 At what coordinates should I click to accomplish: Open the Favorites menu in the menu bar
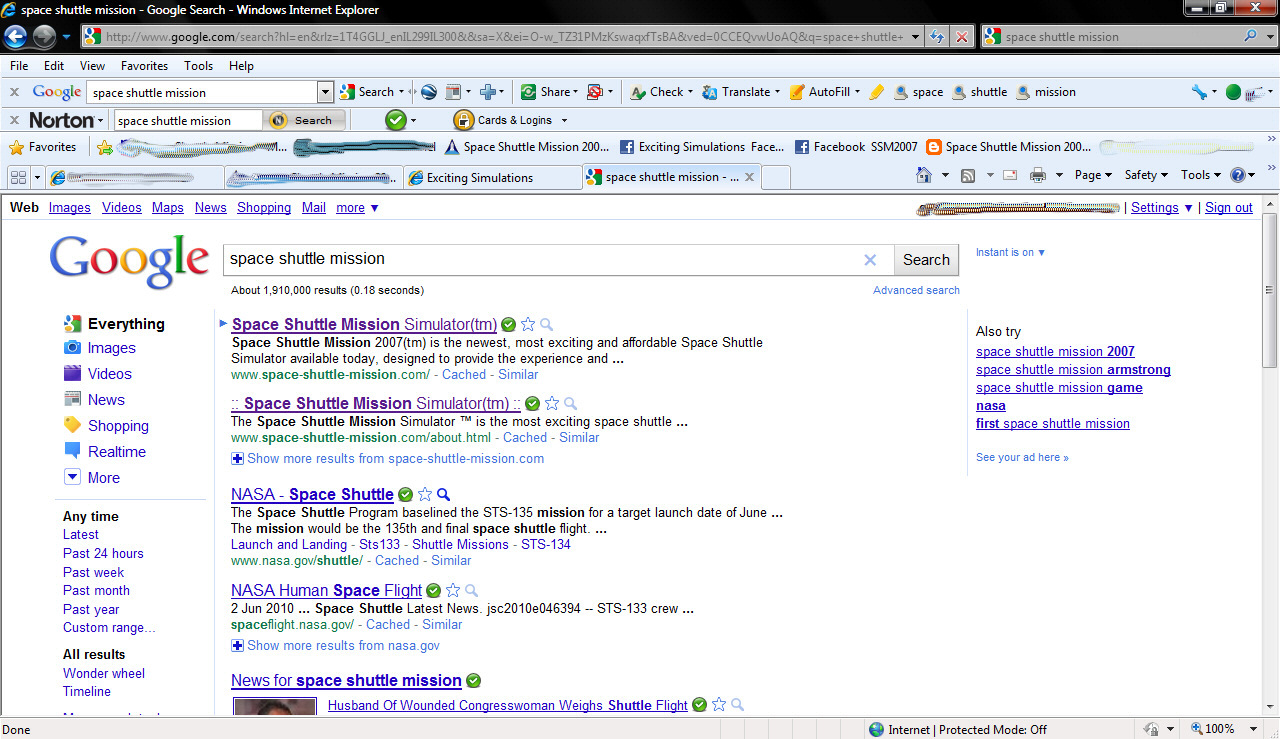coord(144,66)
